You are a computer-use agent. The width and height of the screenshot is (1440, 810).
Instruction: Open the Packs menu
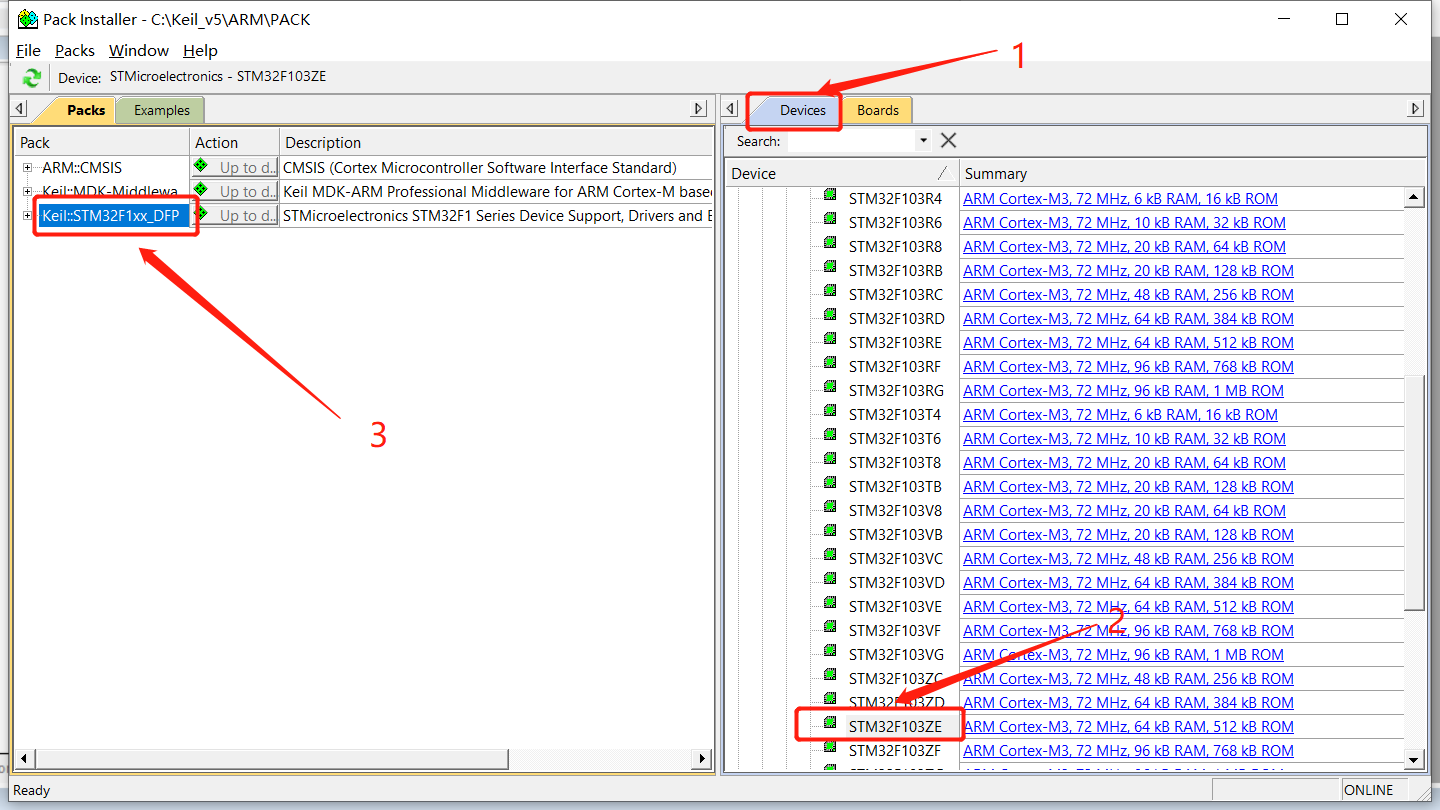click(x=75, y=50)
